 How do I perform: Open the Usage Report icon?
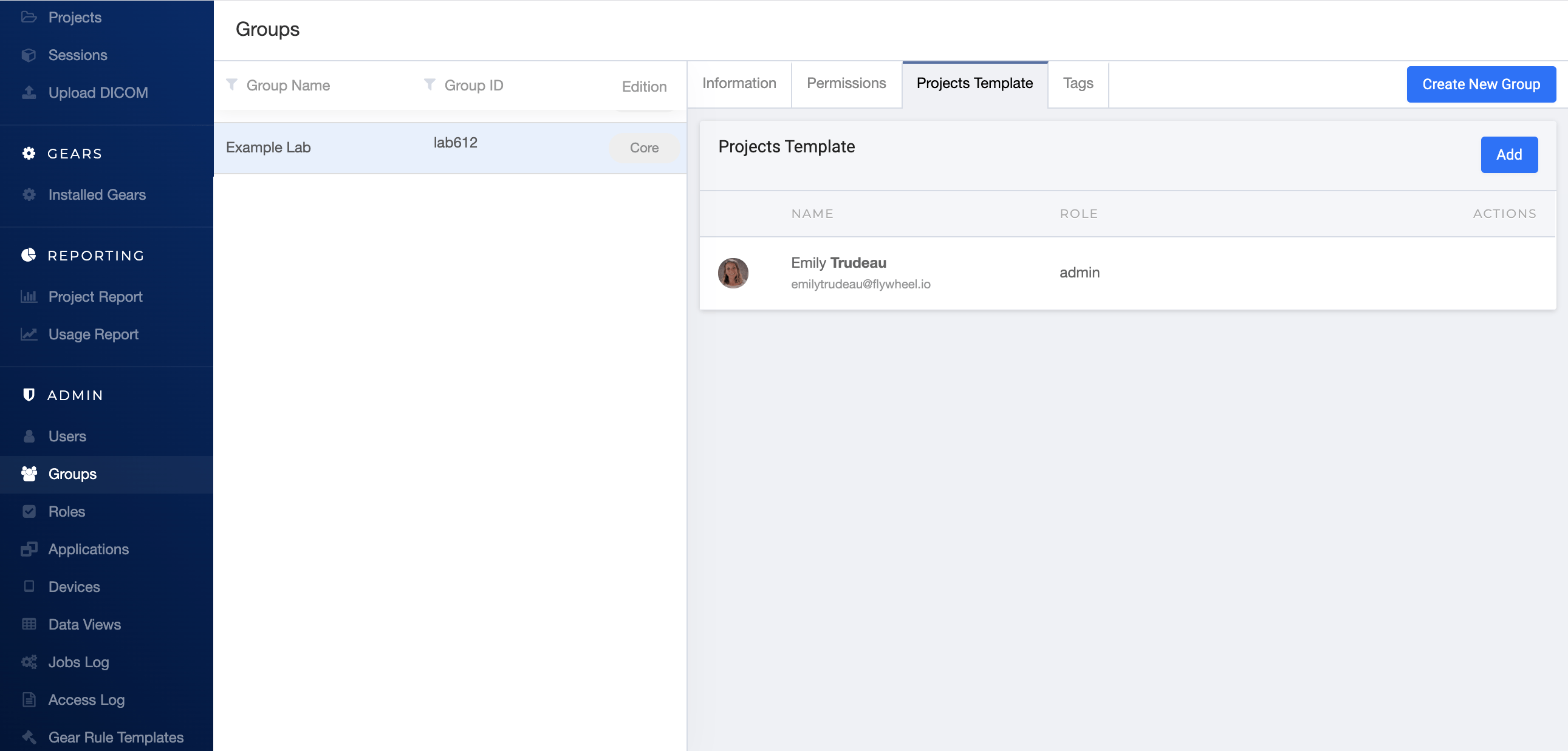tap(29, 334)
